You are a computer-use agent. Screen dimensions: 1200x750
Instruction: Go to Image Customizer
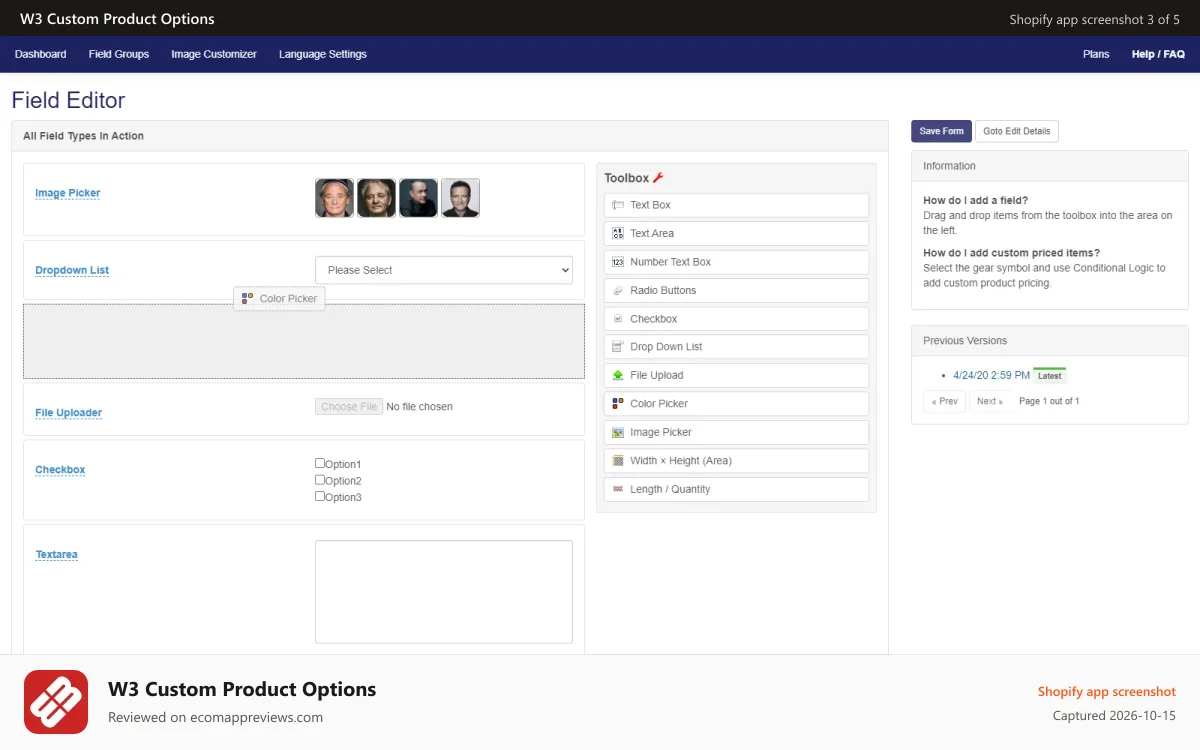click(x=214, y=54)
